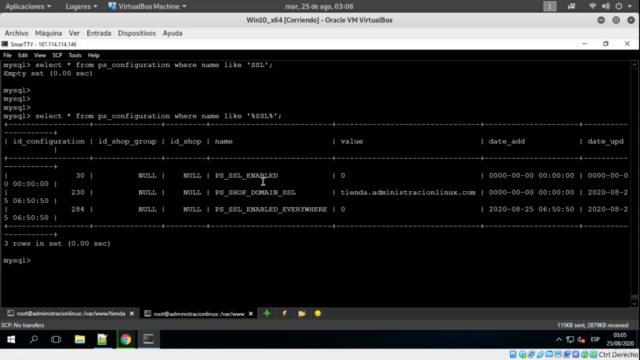Viewport: 640px width, 360px height.
Task: Expand the Aplicaciones dropdown in top panel
Action: pos(28,6)
